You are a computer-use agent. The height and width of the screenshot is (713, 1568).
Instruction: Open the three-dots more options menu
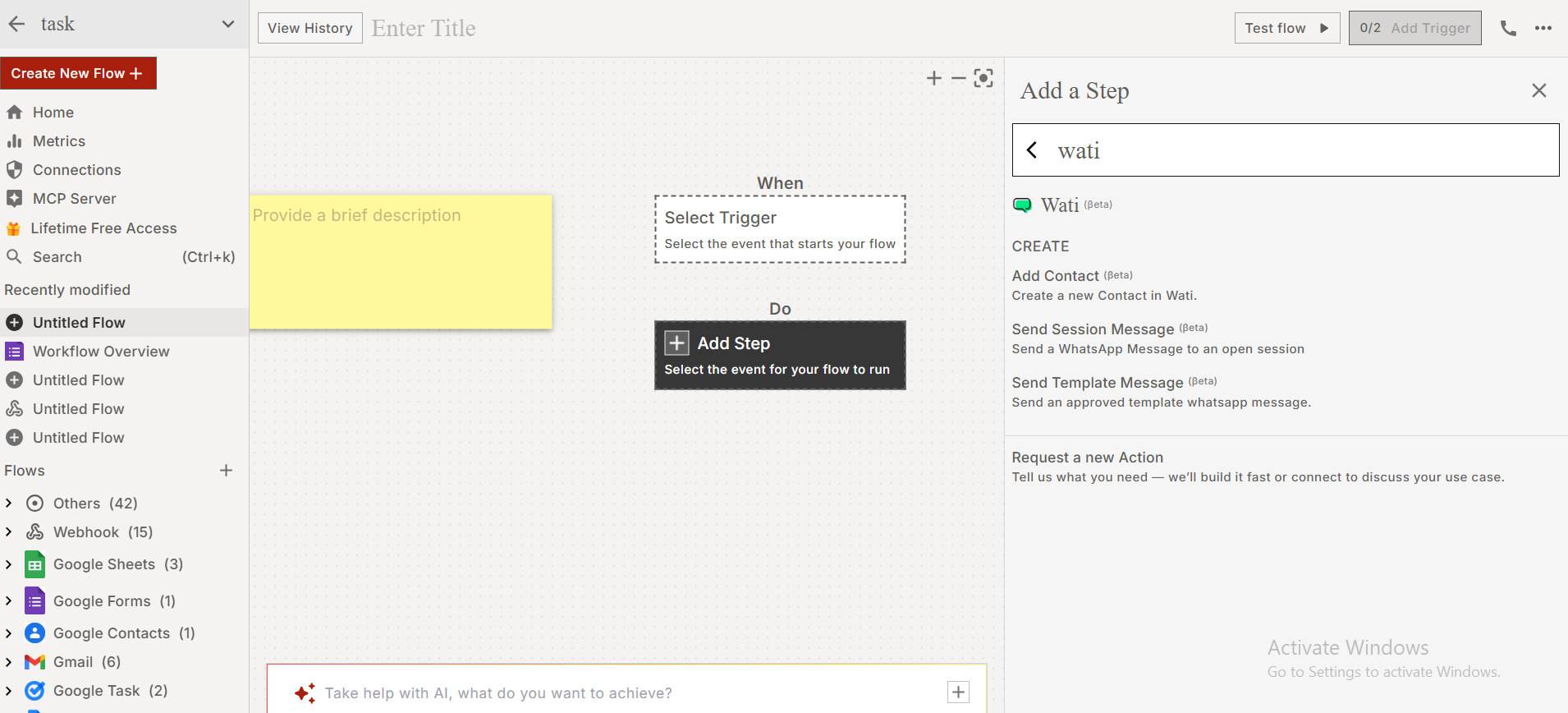click(1543, 28)
